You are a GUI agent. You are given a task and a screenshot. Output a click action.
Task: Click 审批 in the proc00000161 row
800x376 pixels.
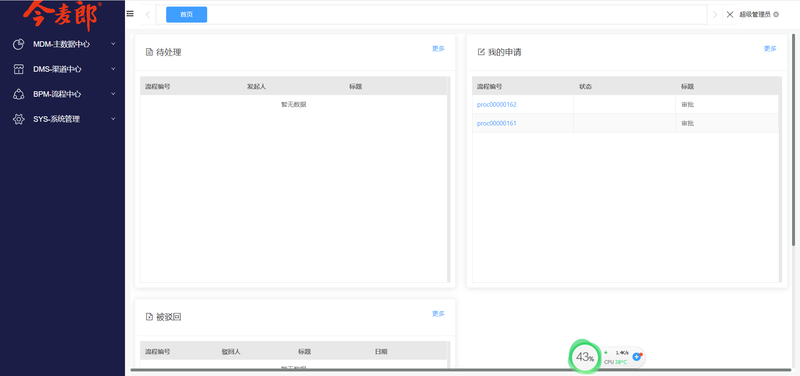pyautogui.click(x=687, y=123)
